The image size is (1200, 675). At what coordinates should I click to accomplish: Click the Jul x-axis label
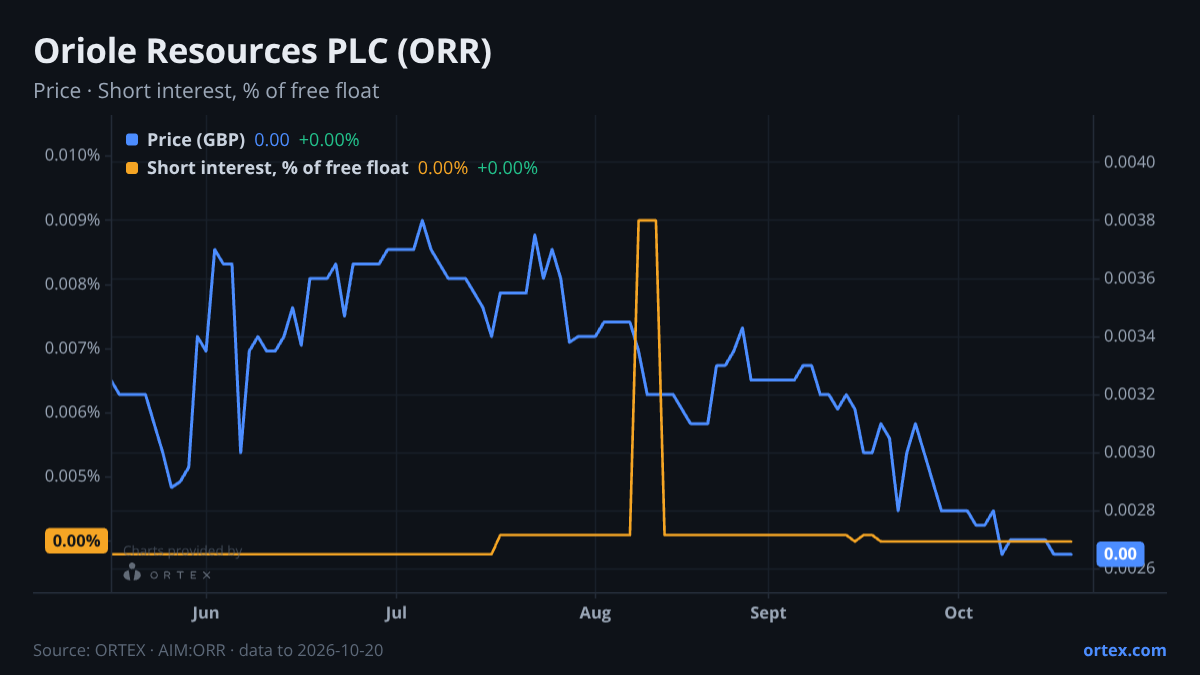coord(396,612)
